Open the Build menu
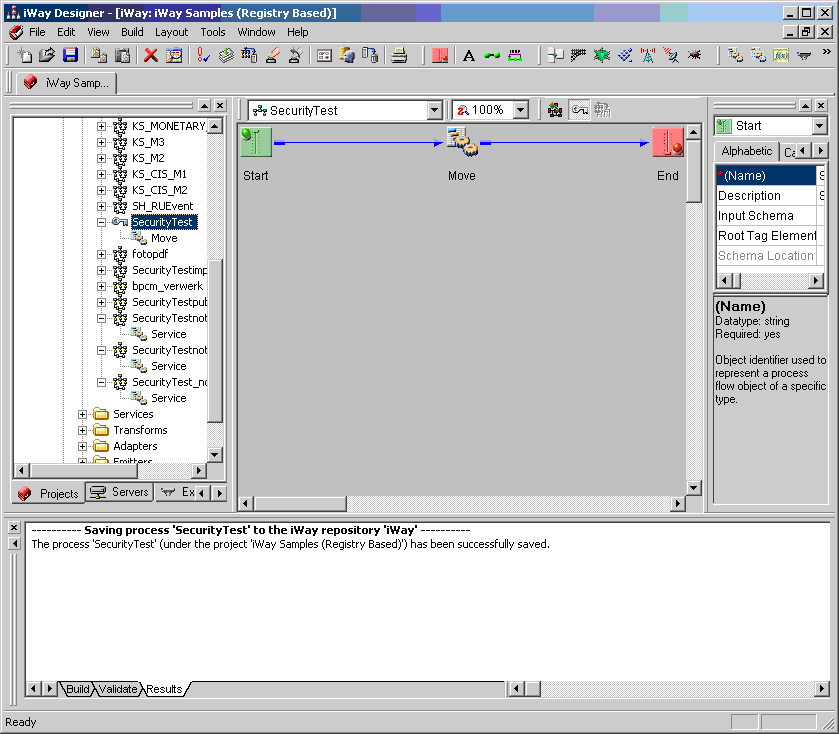This screenshot has width=839, height=734. [132, 32]
